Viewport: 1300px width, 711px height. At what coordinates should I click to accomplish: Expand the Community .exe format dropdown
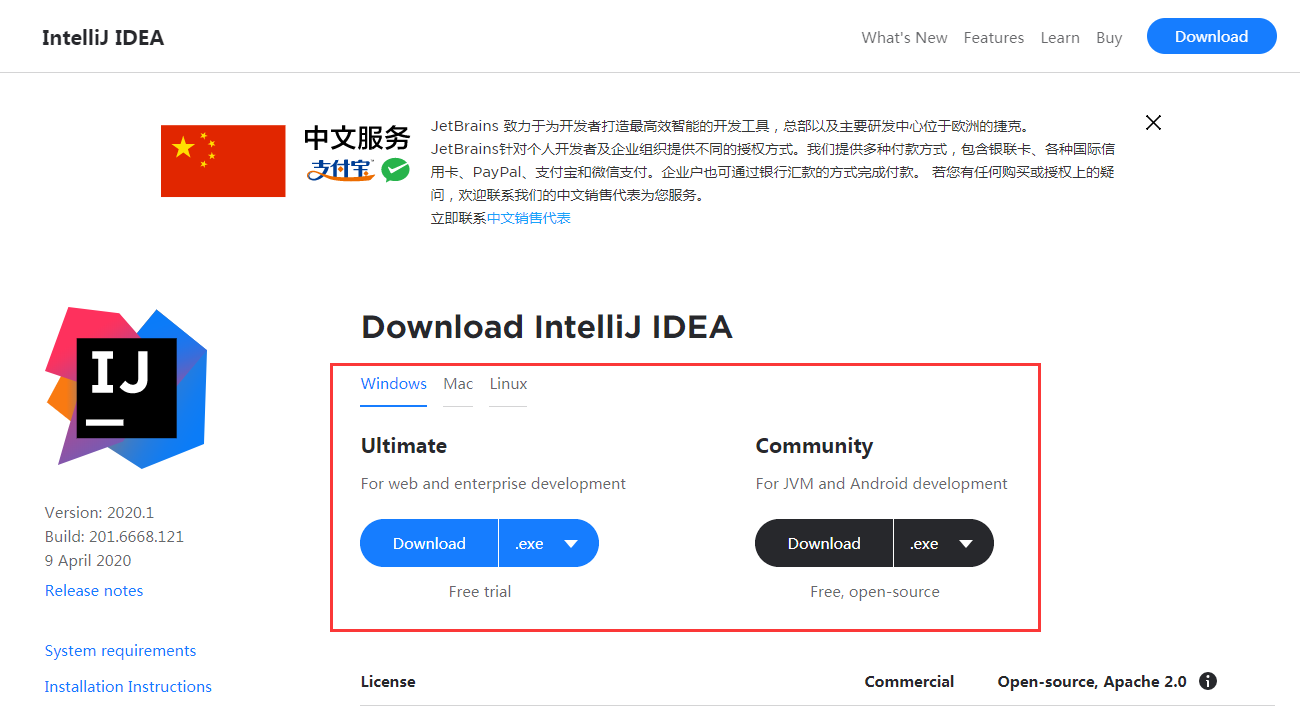pos(943,544)
